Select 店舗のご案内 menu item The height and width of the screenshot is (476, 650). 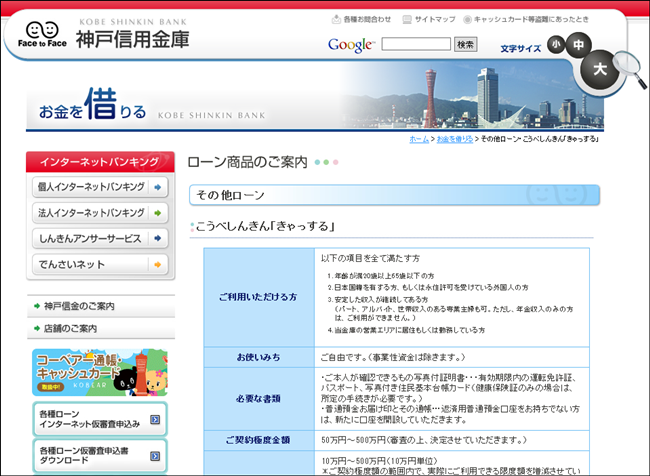101,328
